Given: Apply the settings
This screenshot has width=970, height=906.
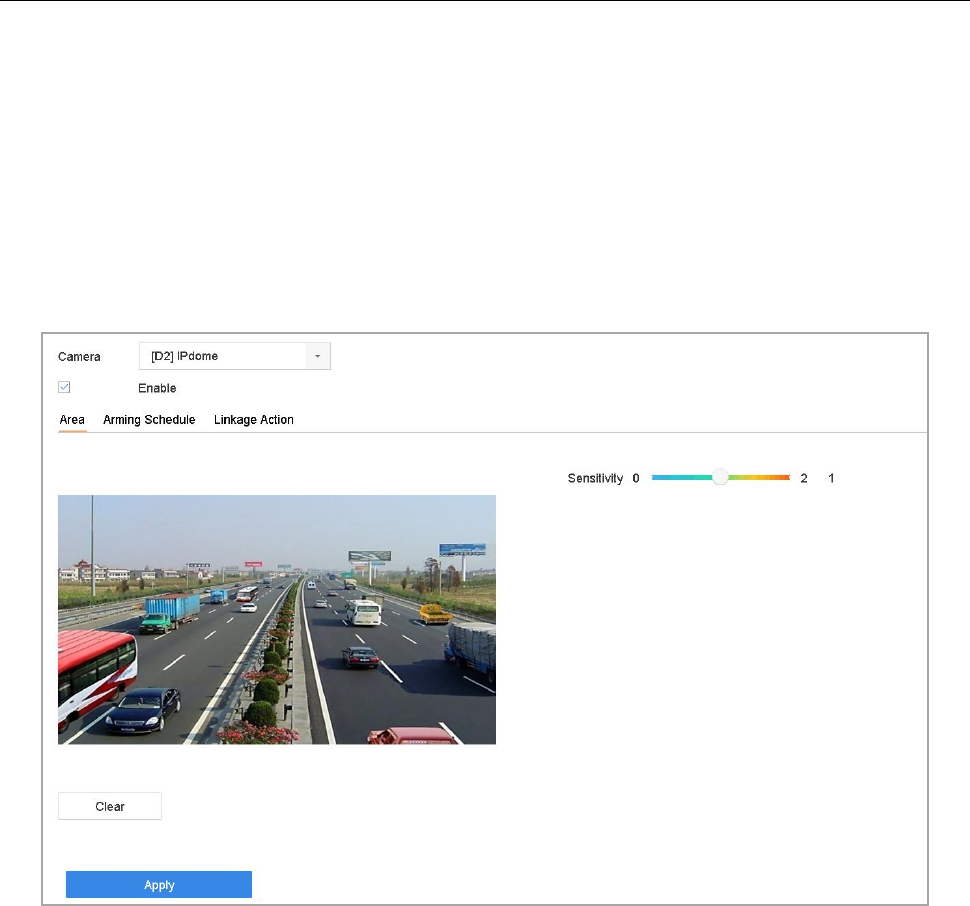Looking at the screenshot, I should [x=159, y=885].
